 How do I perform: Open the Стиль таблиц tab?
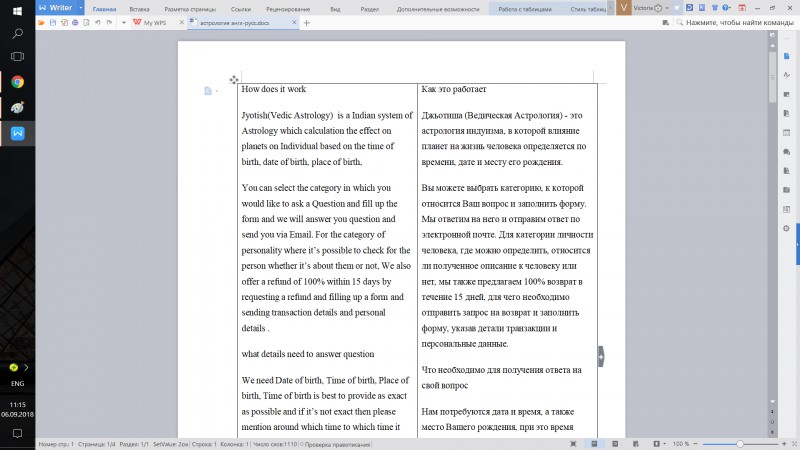588,9
